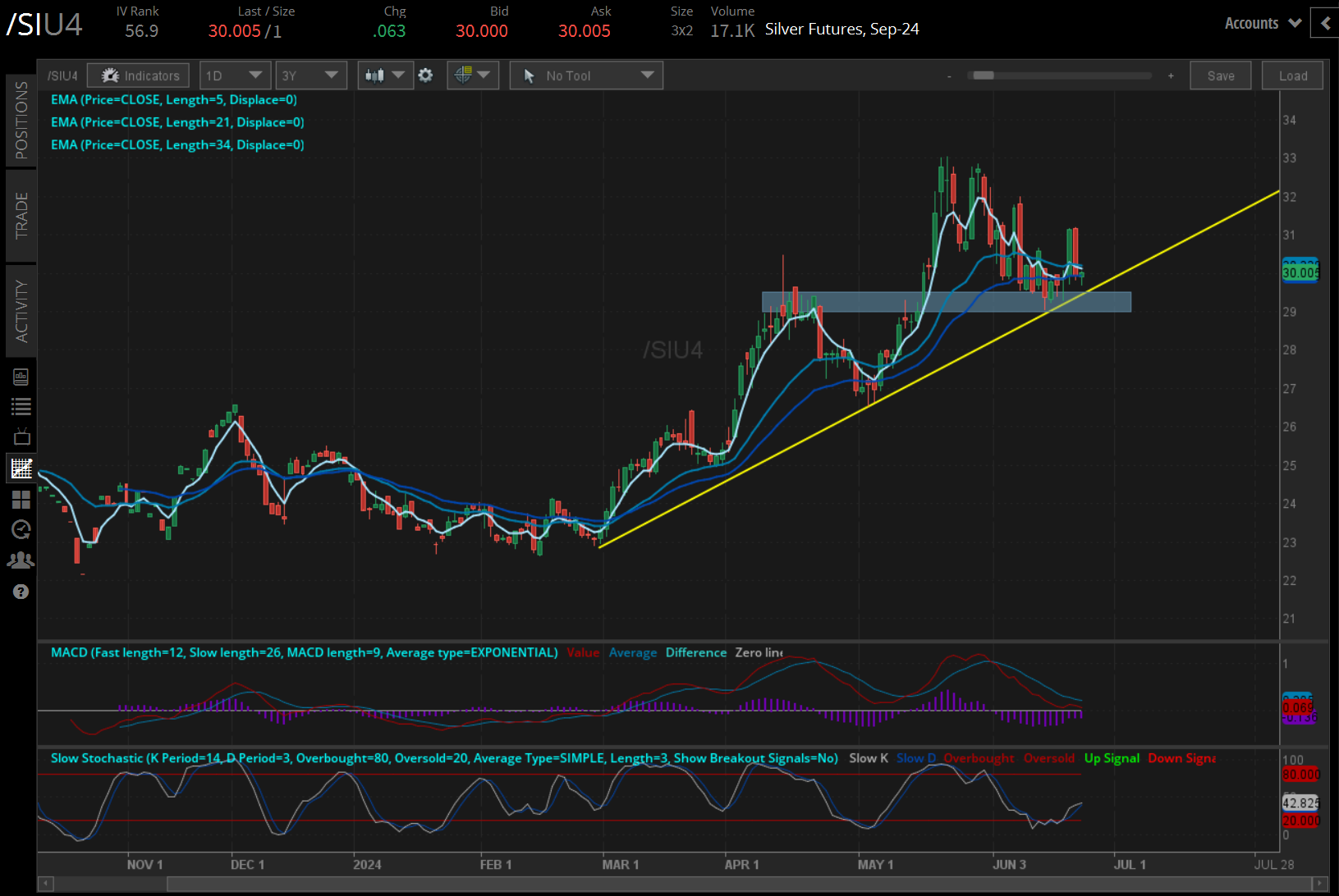The height and width of the screenshot is (896, 1339).
Task: Open chart settings gear icon
Action: coord(425,75)
